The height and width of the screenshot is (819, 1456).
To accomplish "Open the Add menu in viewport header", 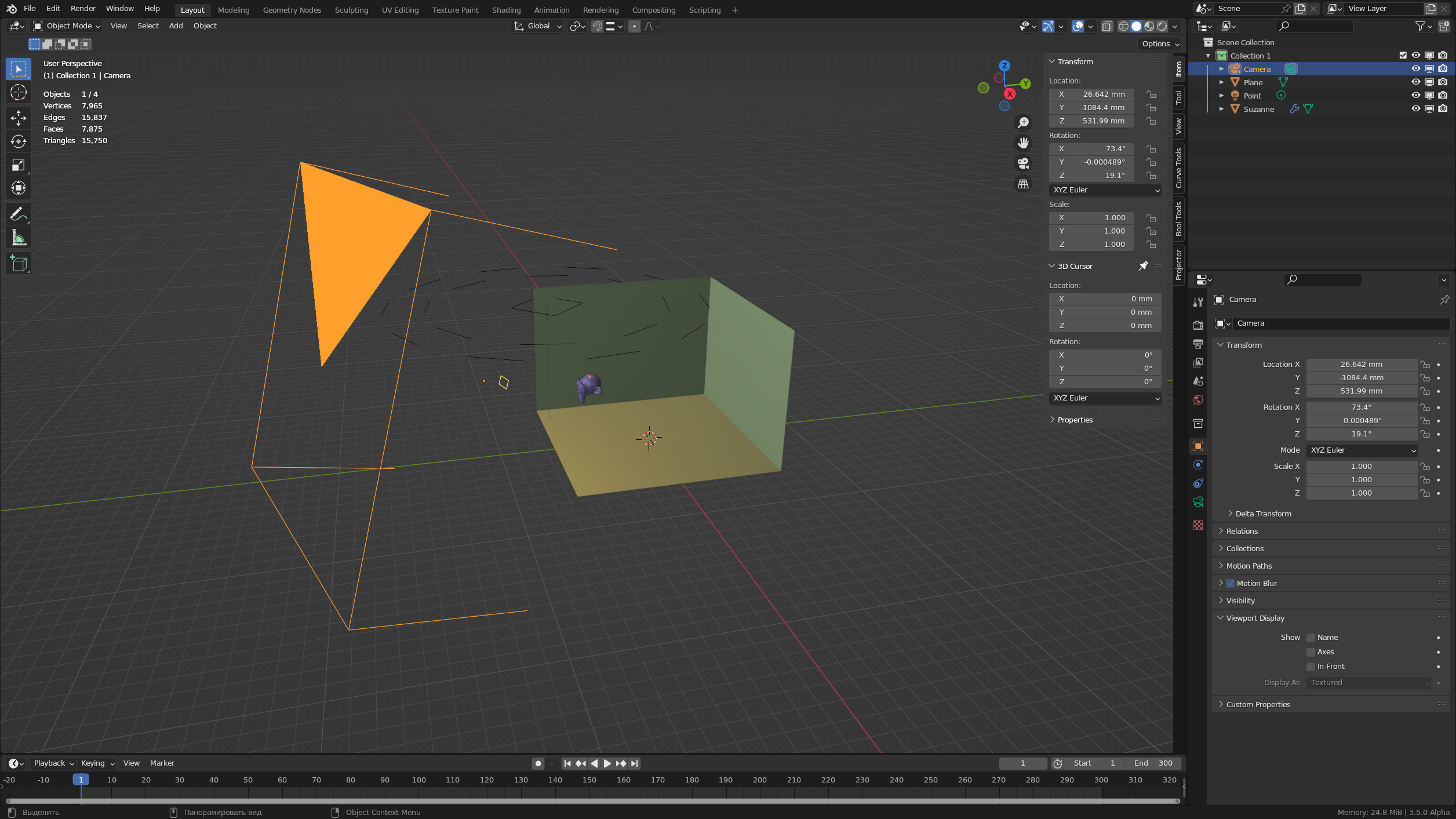I will (176, 26).
